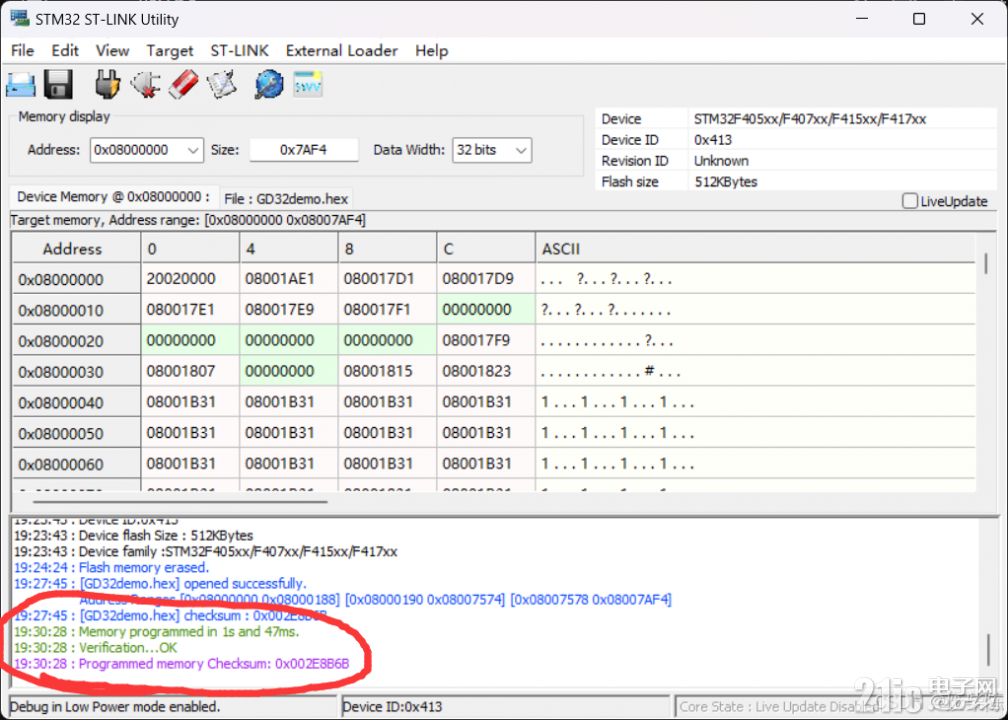
Task: Click the Device value STM32F405xx/F407xx/F415xx/F417xx
Action: pyautogui.click(x=810, y=119)
